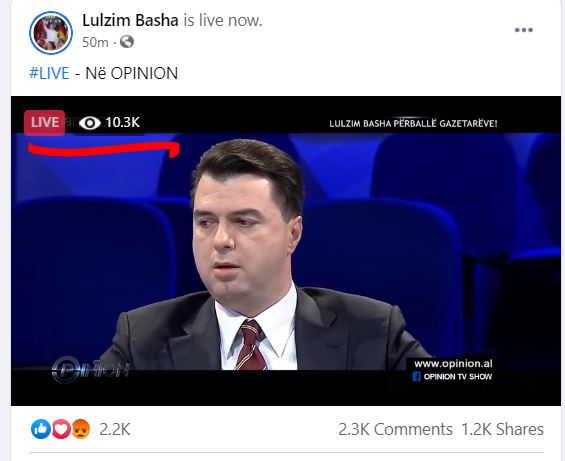Click the 10.3K viewer count

[123, 123]
